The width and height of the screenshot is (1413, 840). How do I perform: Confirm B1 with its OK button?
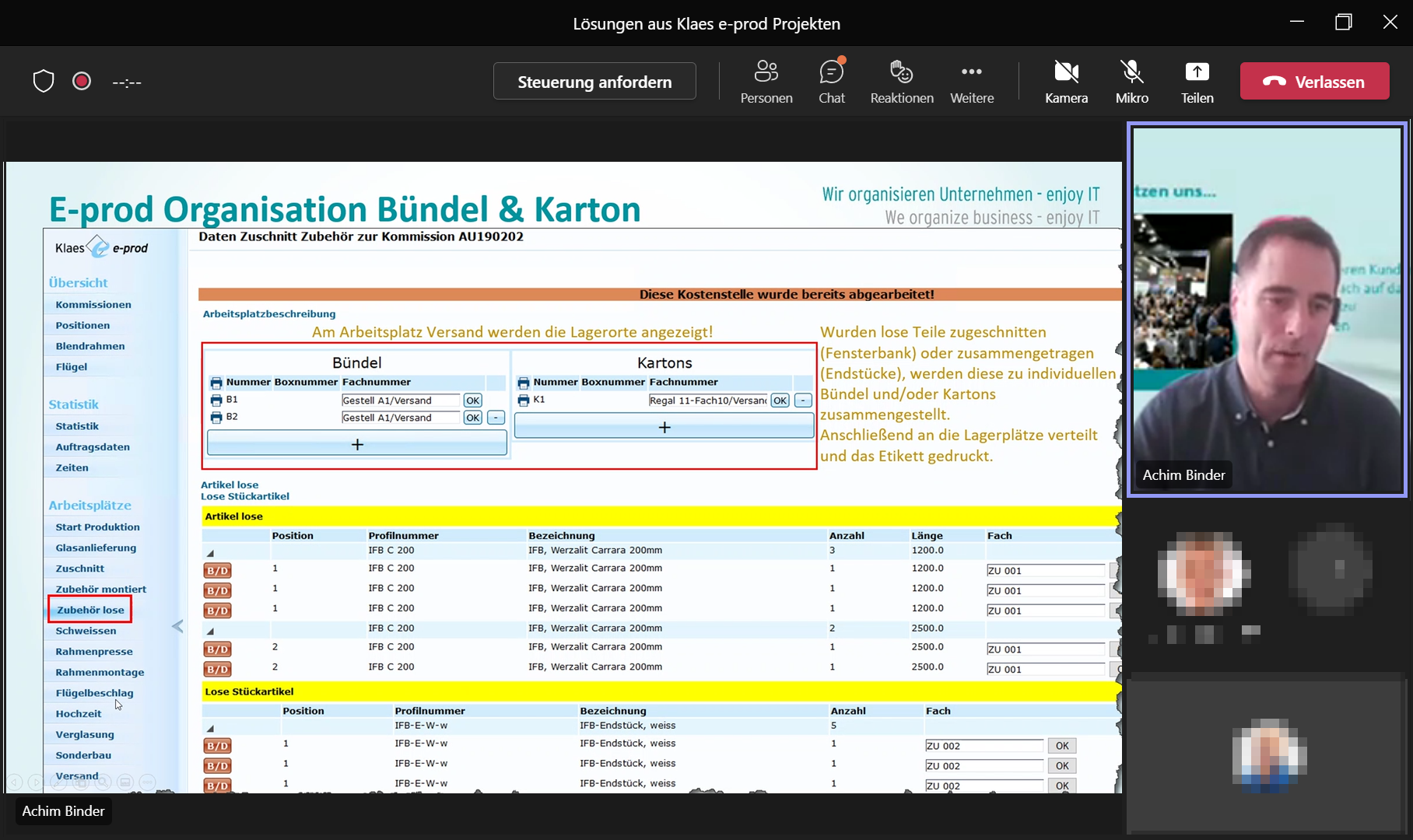tap(472, 401)
